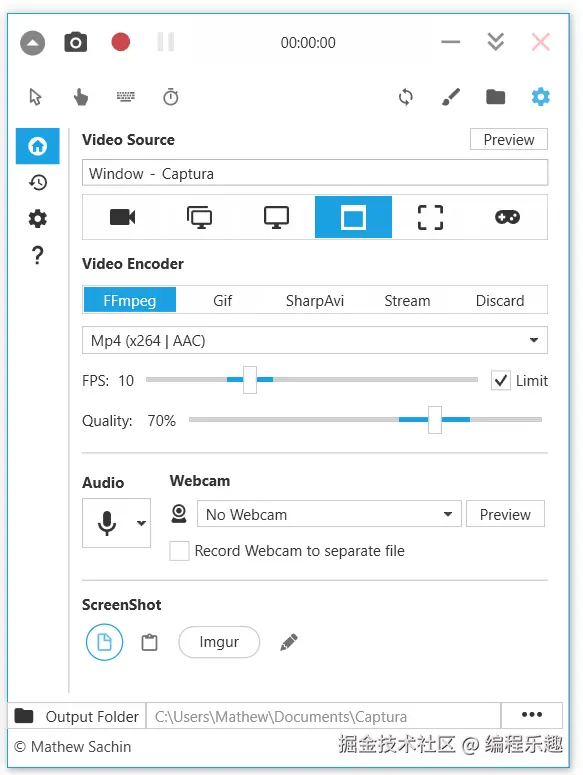Open settings via the blue gear icon
The image size is (583, 775).
click(541, 97)
